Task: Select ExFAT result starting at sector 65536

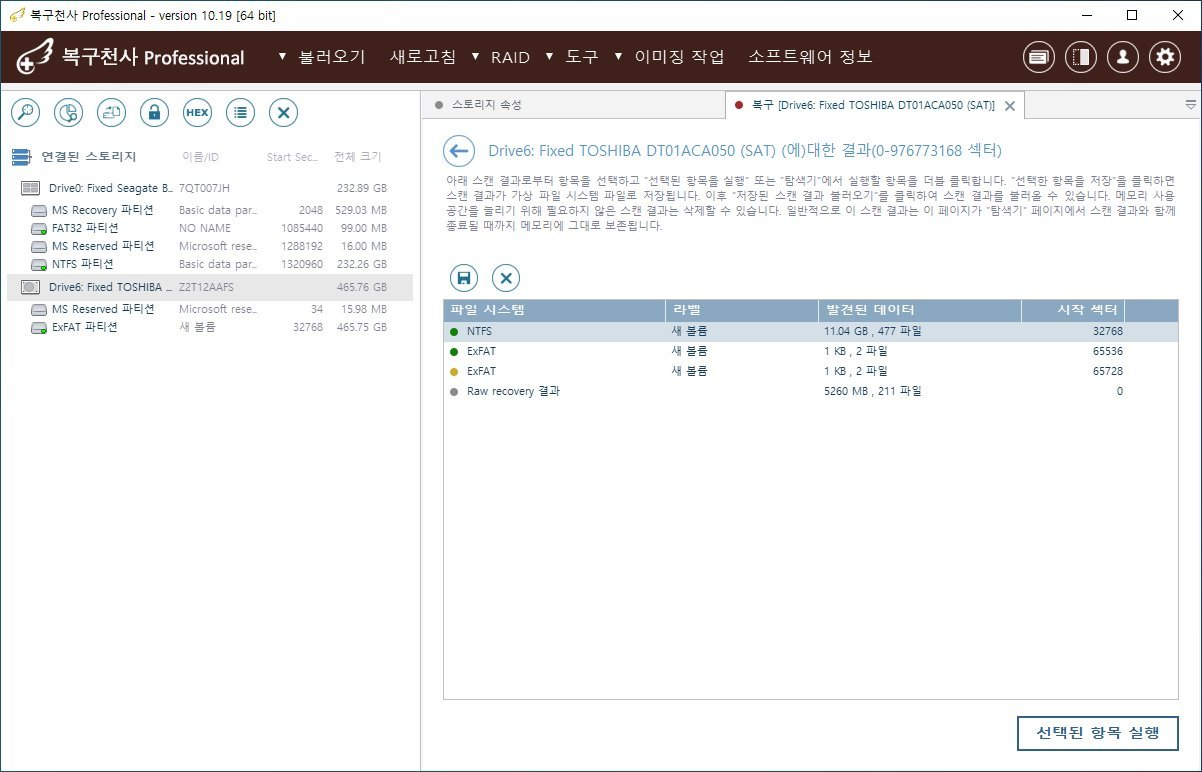Action: [811, 351]
